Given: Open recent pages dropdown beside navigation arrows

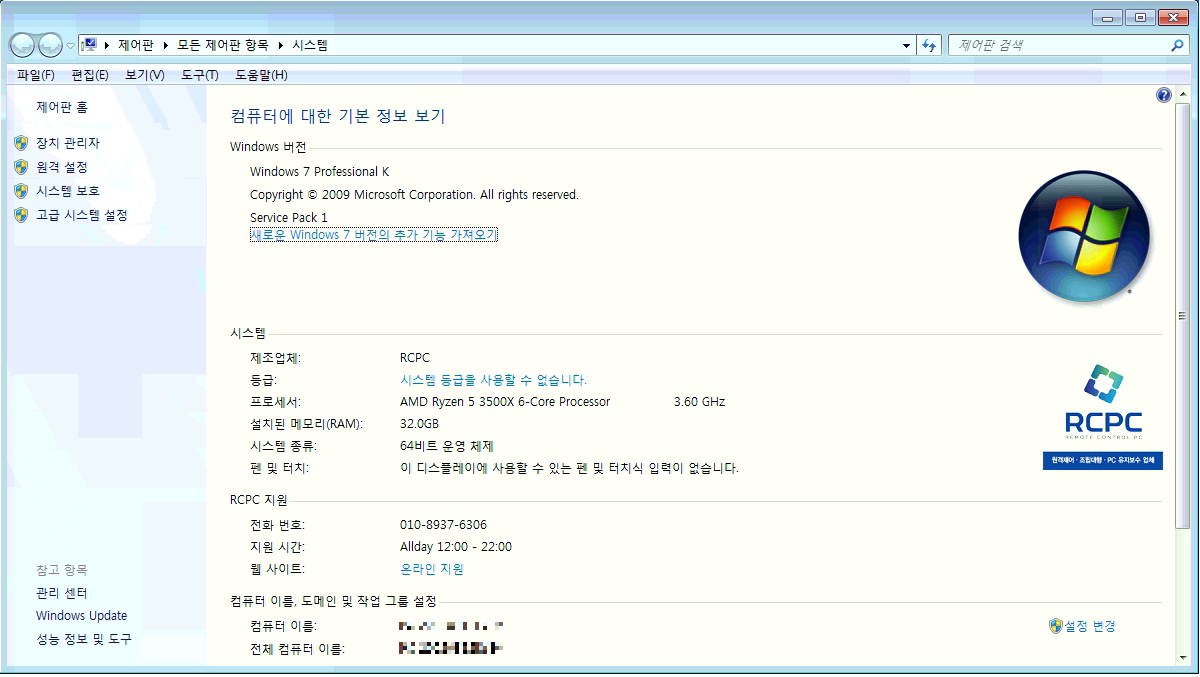Looking at the screenshot, I should point(70,46).
